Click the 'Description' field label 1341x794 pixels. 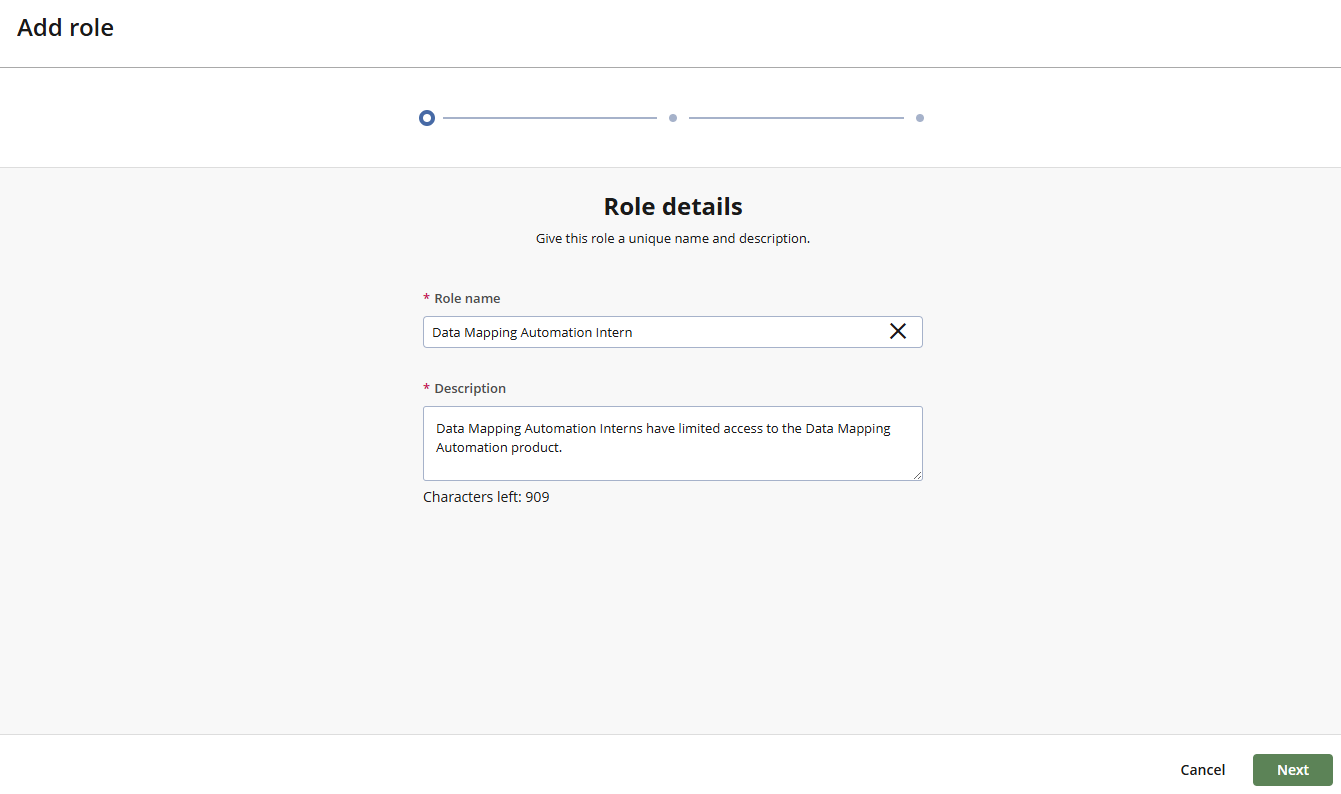pyautogui.click(x=470, y=388)
